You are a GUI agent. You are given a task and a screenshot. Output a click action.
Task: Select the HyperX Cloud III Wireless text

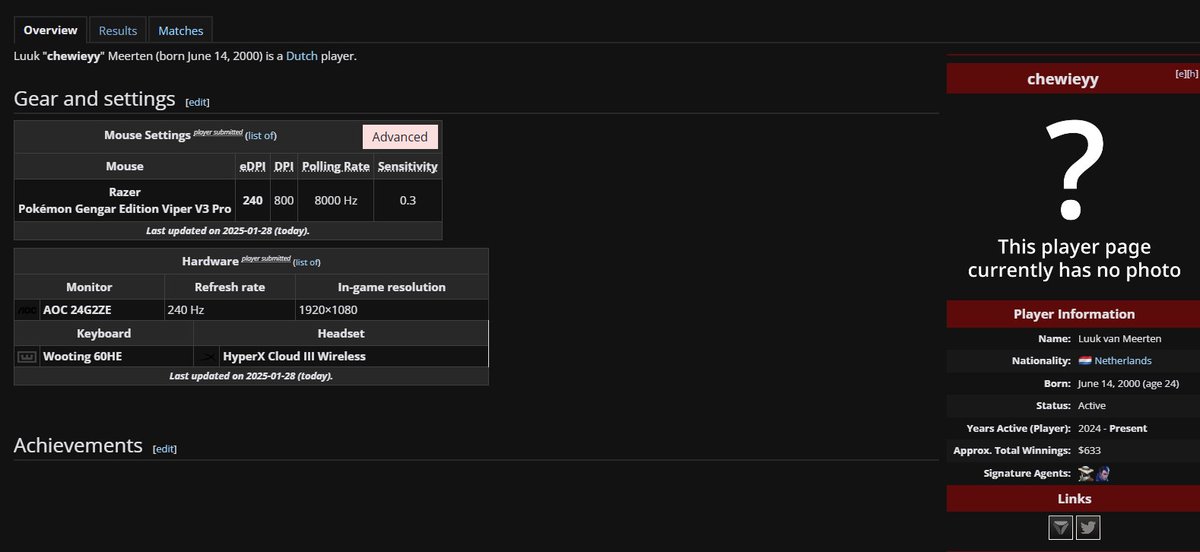click(x=294, y=356)
